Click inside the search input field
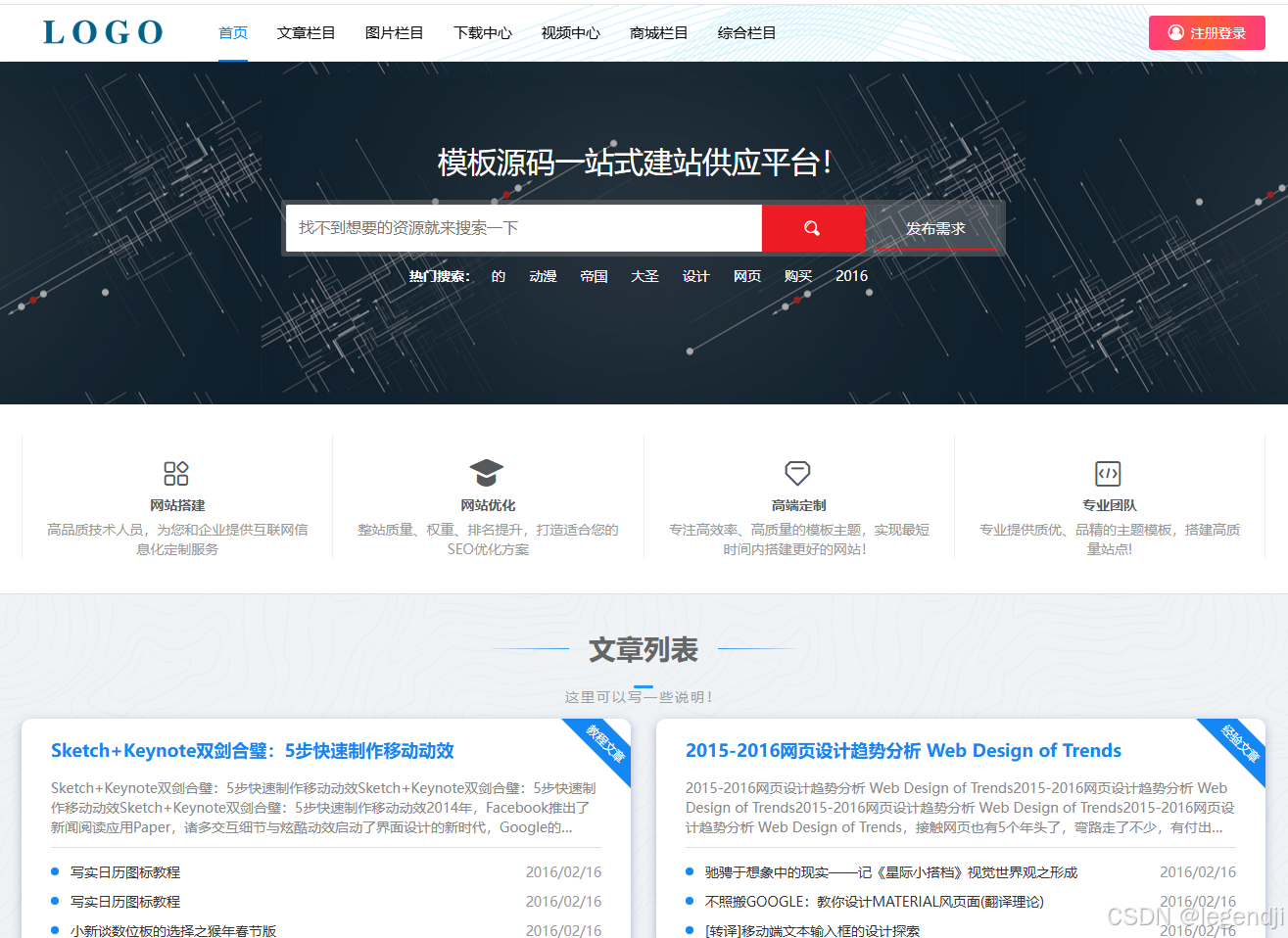Image resolution: width=1288 pixels, height=938 pixels. 519,228
